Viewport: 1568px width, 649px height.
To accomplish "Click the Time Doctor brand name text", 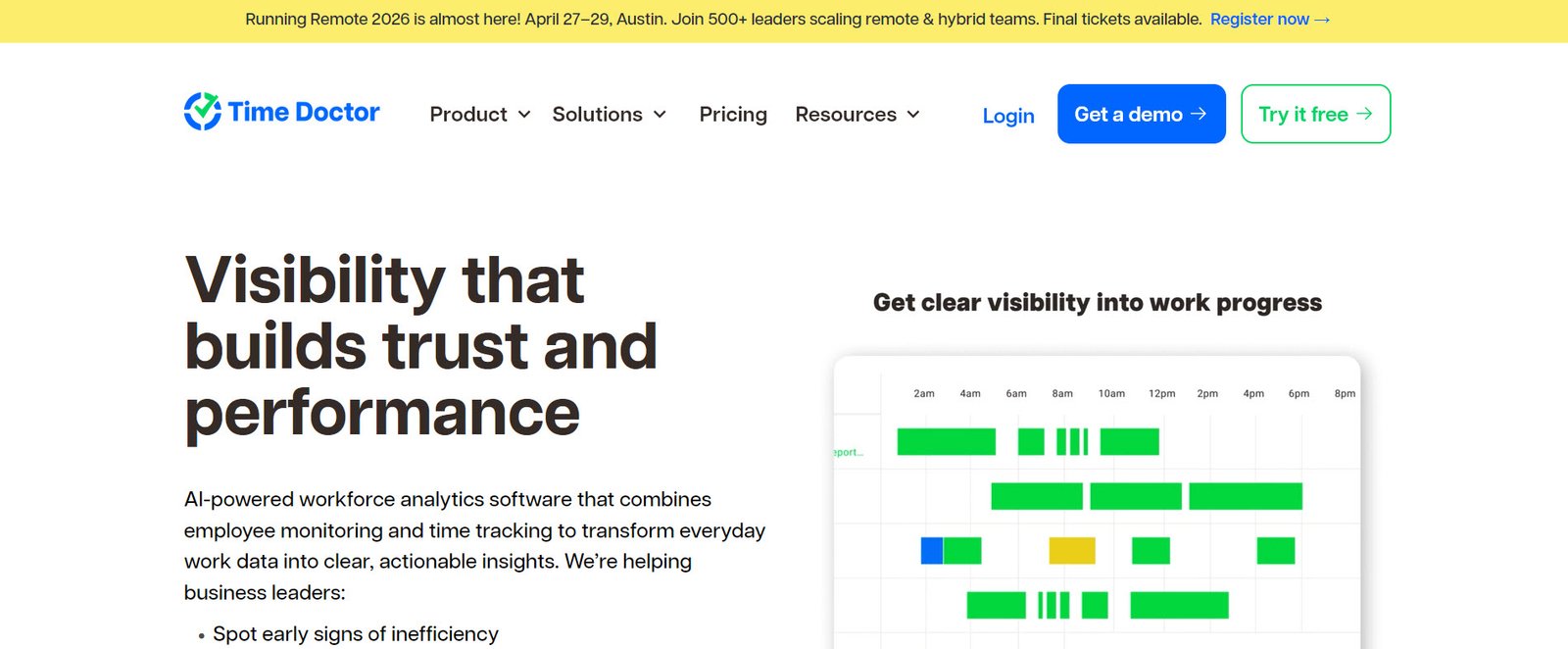I will point(304,113).
